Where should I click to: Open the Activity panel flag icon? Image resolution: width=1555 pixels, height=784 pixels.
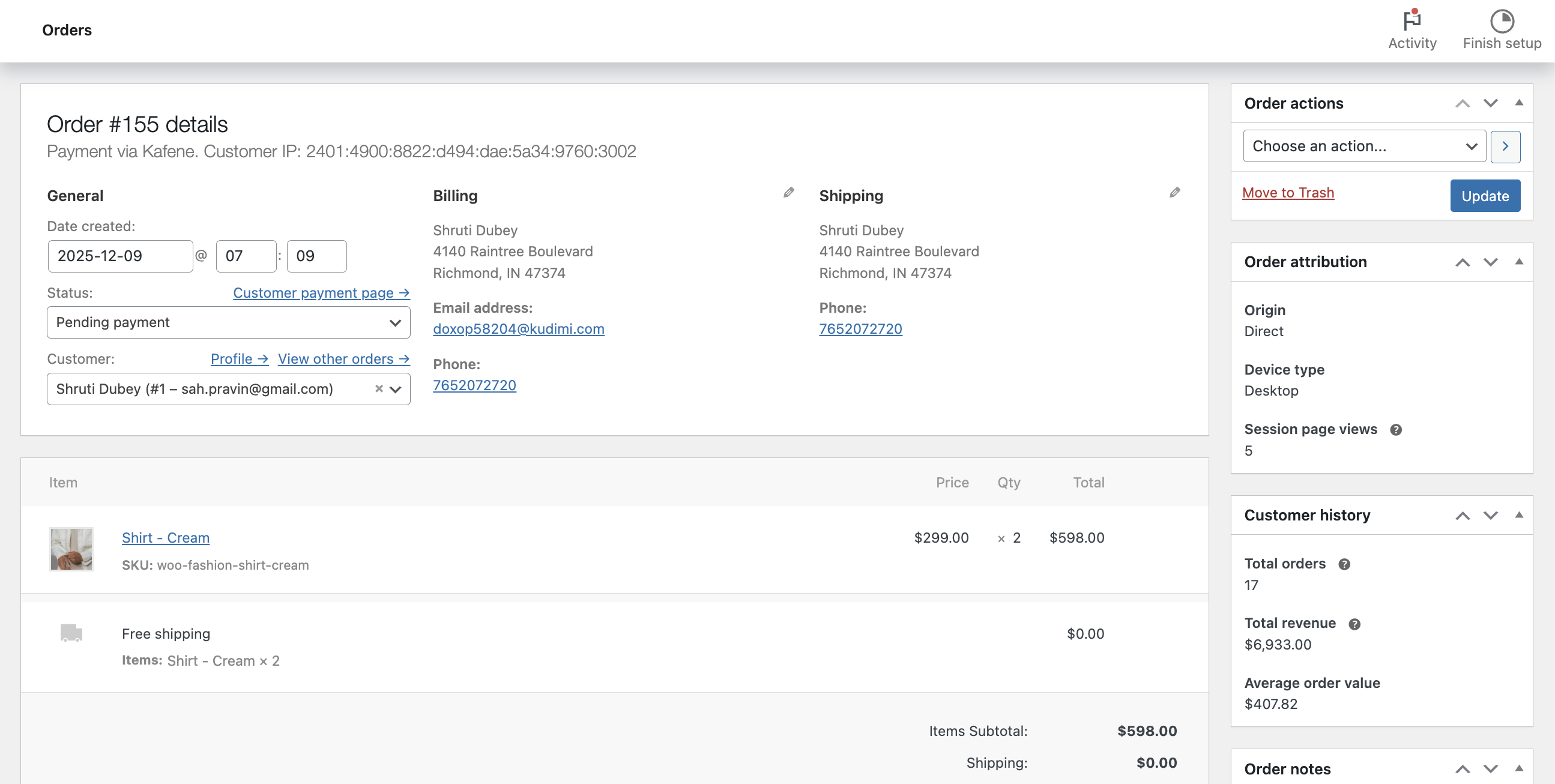click(x=1412, y=20)
